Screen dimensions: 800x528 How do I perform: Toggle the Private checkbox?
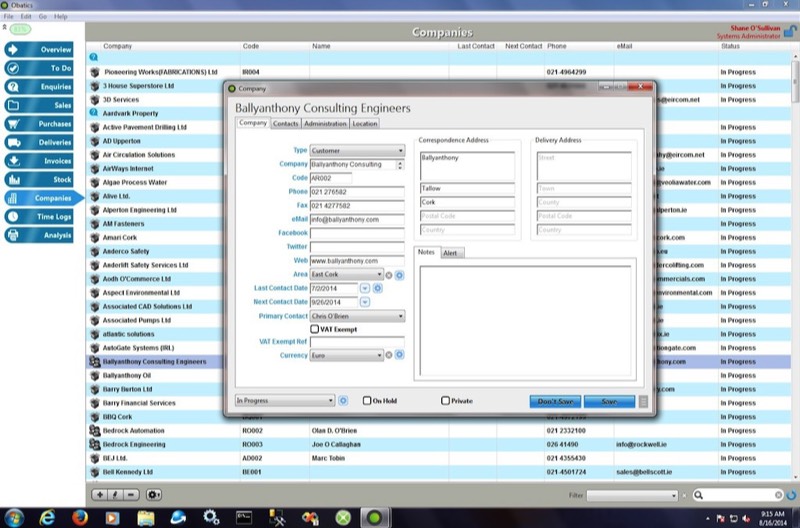click(x=445, y=400)
